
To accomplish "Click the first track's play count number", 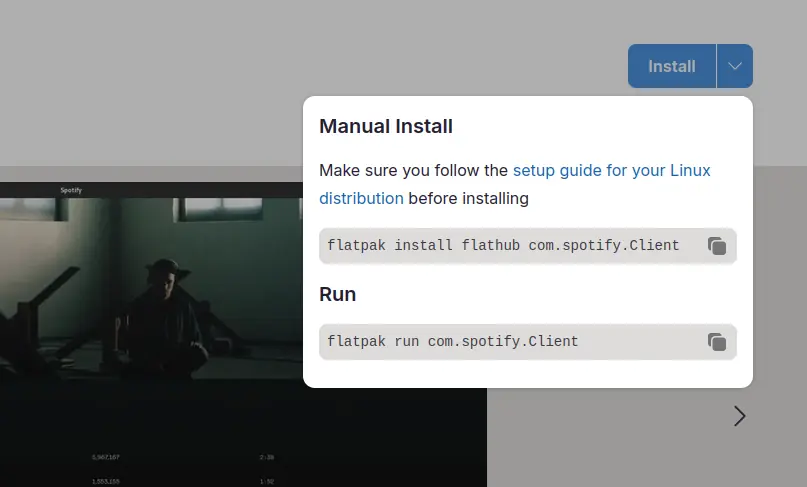I will point(106,457).
